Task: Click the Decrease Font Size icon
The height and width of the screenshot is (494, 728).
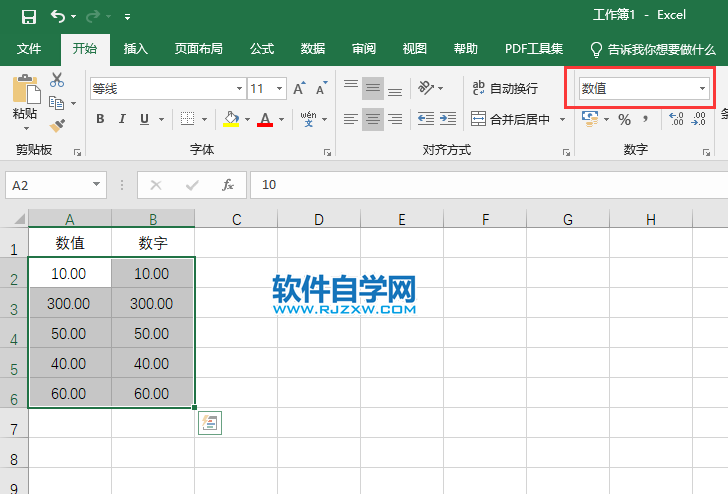Action: 321,88
